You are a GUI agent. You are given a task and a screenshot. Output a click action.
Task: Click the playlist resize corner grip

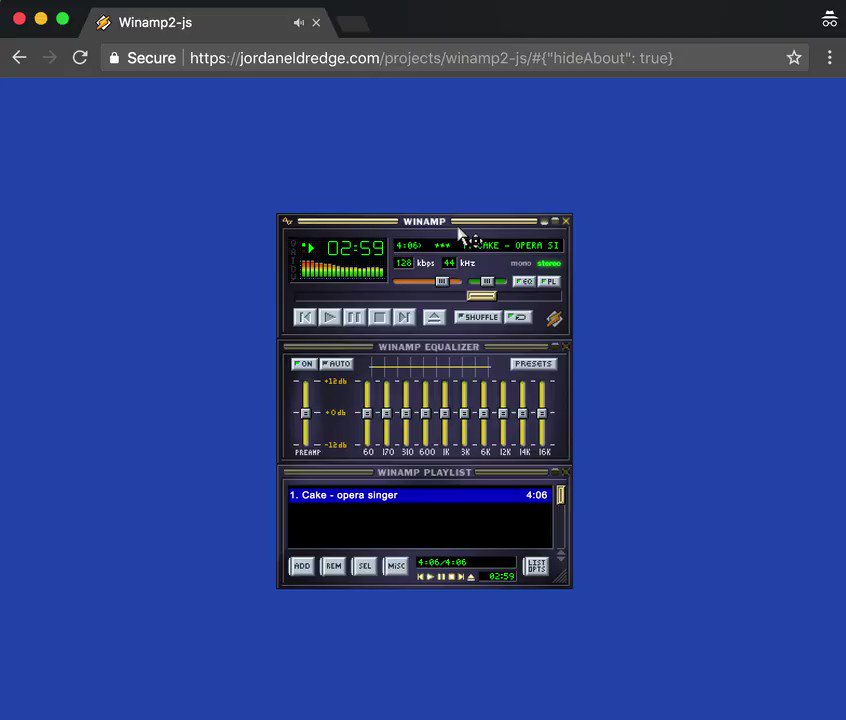click(x=562, y=578)
